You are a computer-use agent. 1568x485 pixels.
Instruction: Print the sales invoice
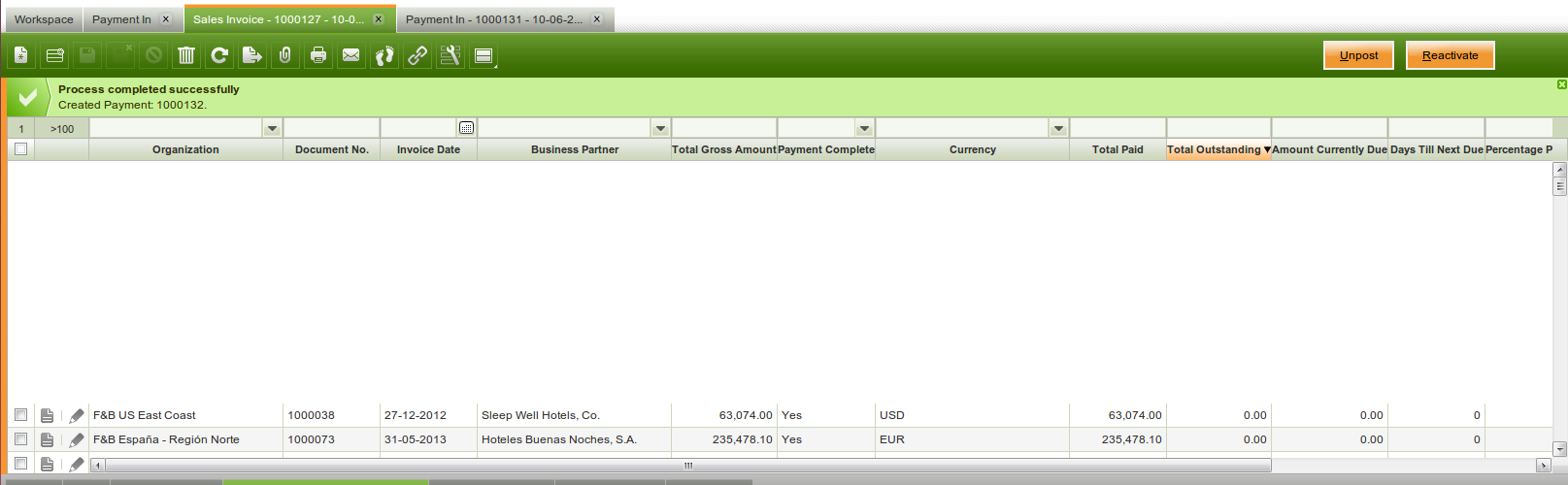(318, 55)
